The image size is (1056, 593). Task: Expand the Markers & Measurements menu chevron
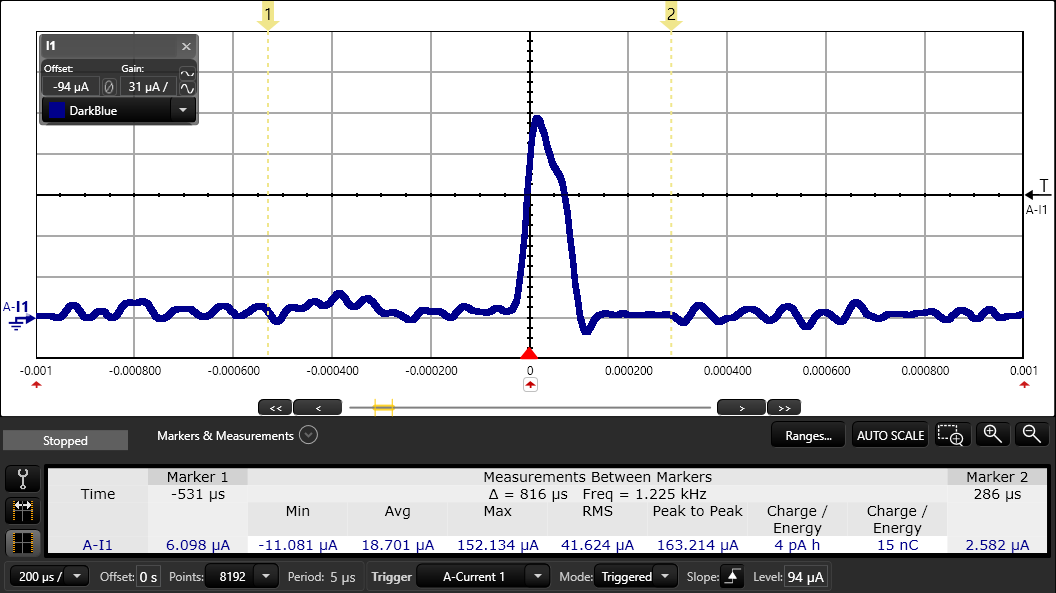tap(308, 435)
